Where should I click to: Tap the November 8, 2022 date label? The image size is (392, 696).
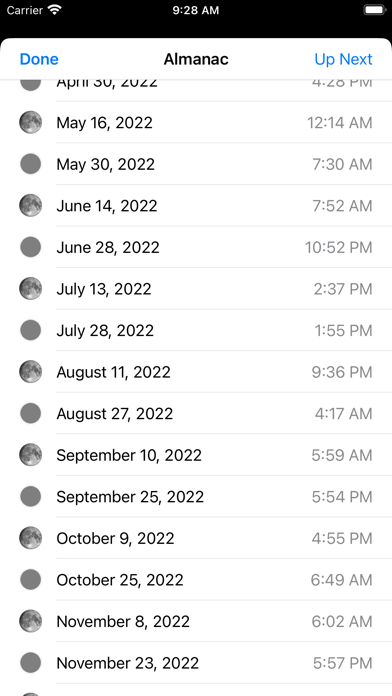point(123,621)
